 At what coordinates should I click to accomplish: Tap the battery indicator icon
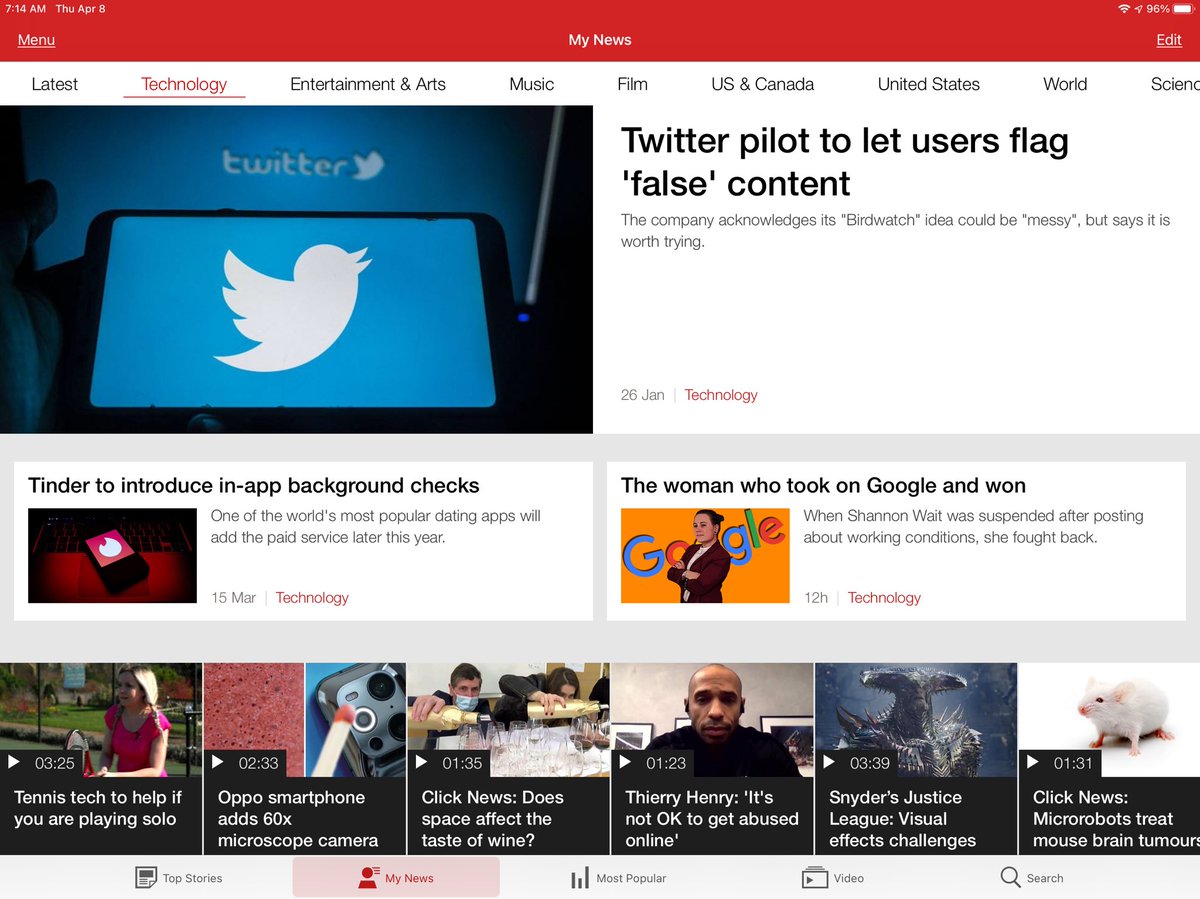click(x=1184, y=9)
